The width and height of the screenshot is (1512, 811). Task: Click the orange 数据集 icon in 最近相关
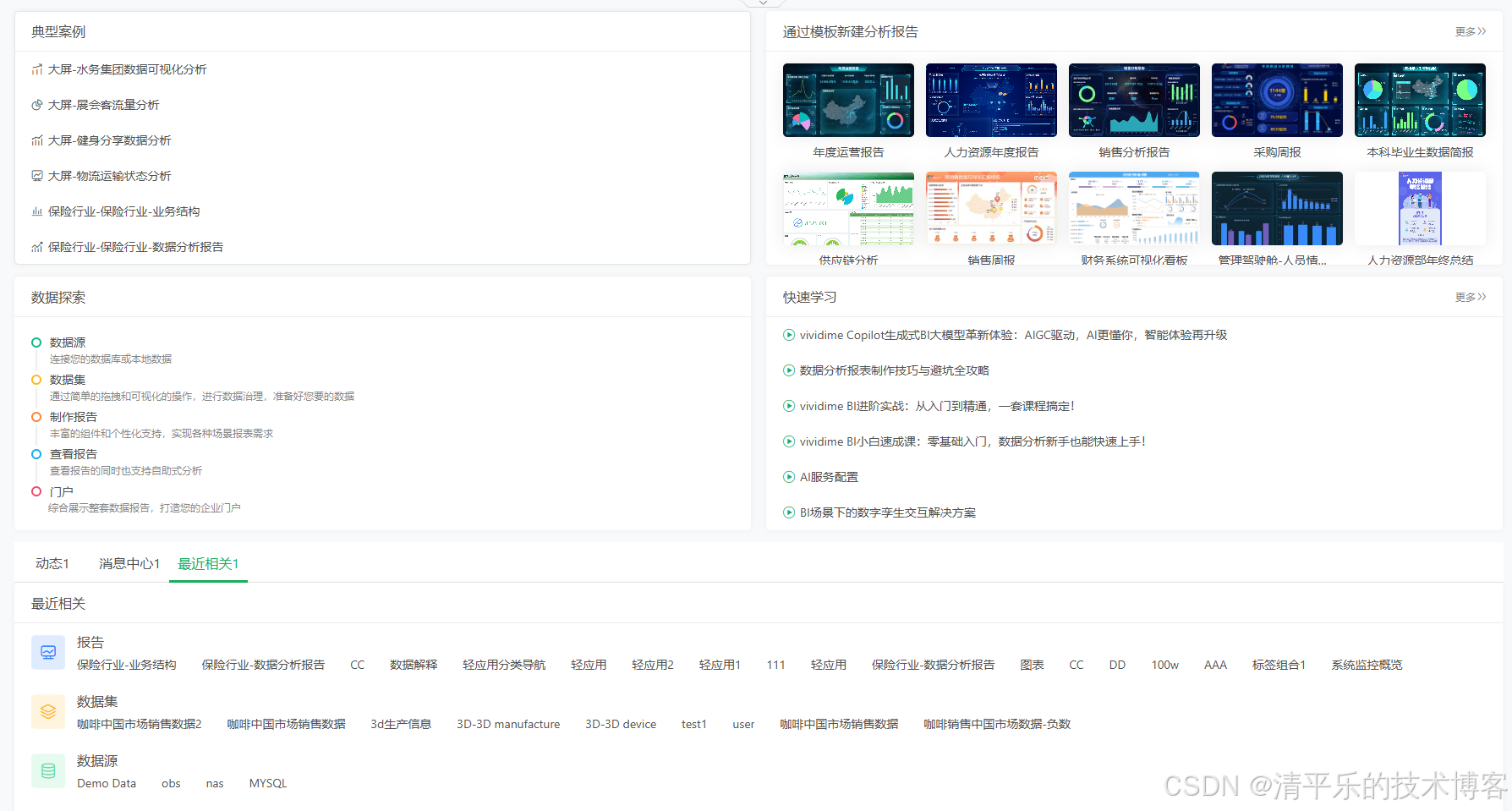(x=48, y=711)
